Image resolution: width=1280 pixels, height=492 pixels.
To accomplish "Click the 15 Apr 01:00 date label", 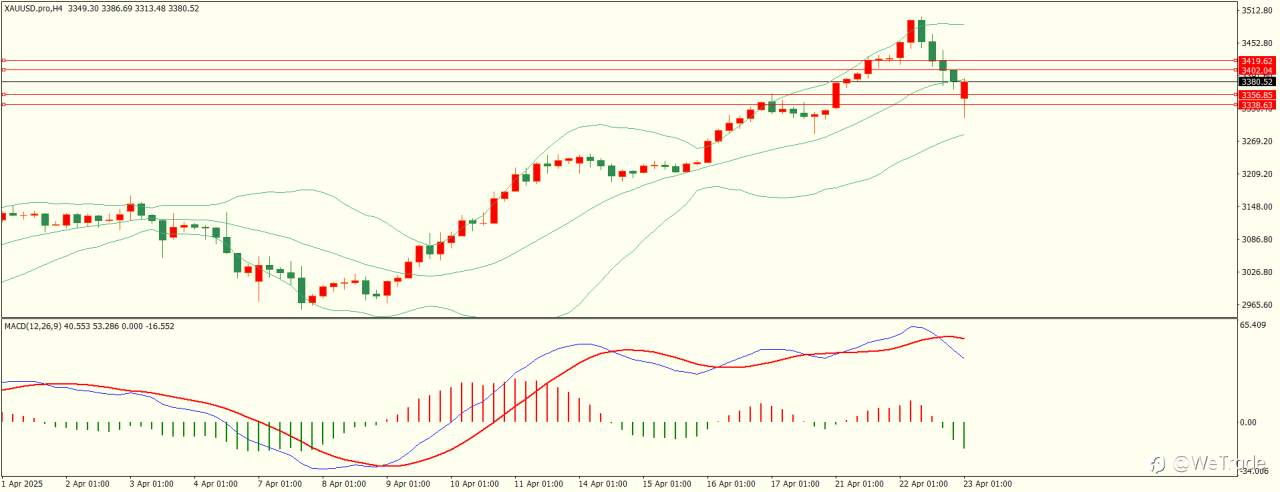I will 665,484.
